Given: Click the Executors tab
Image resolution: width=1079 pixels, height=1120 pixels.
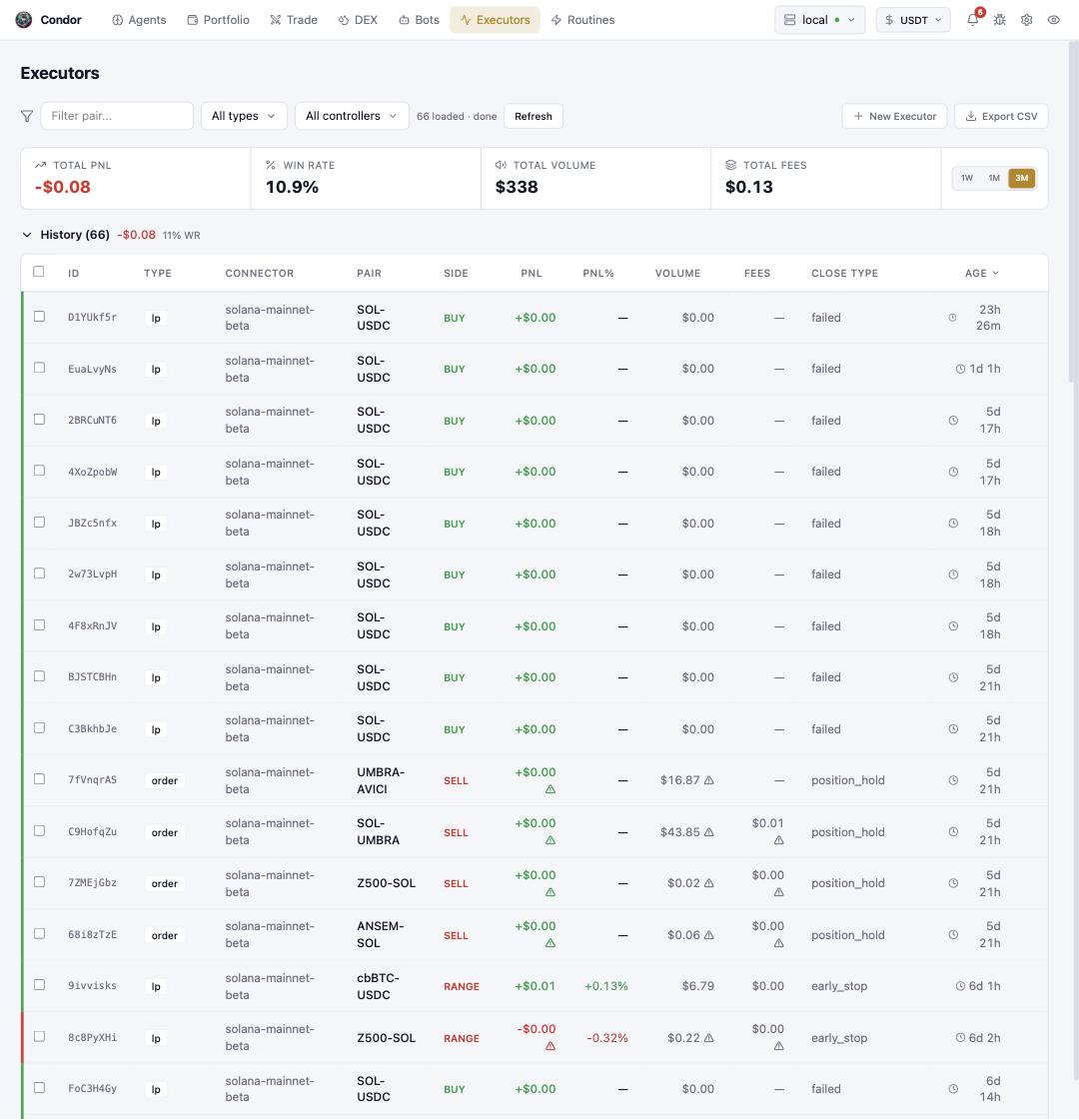Looking at the screenshot, I should point(495,20).
